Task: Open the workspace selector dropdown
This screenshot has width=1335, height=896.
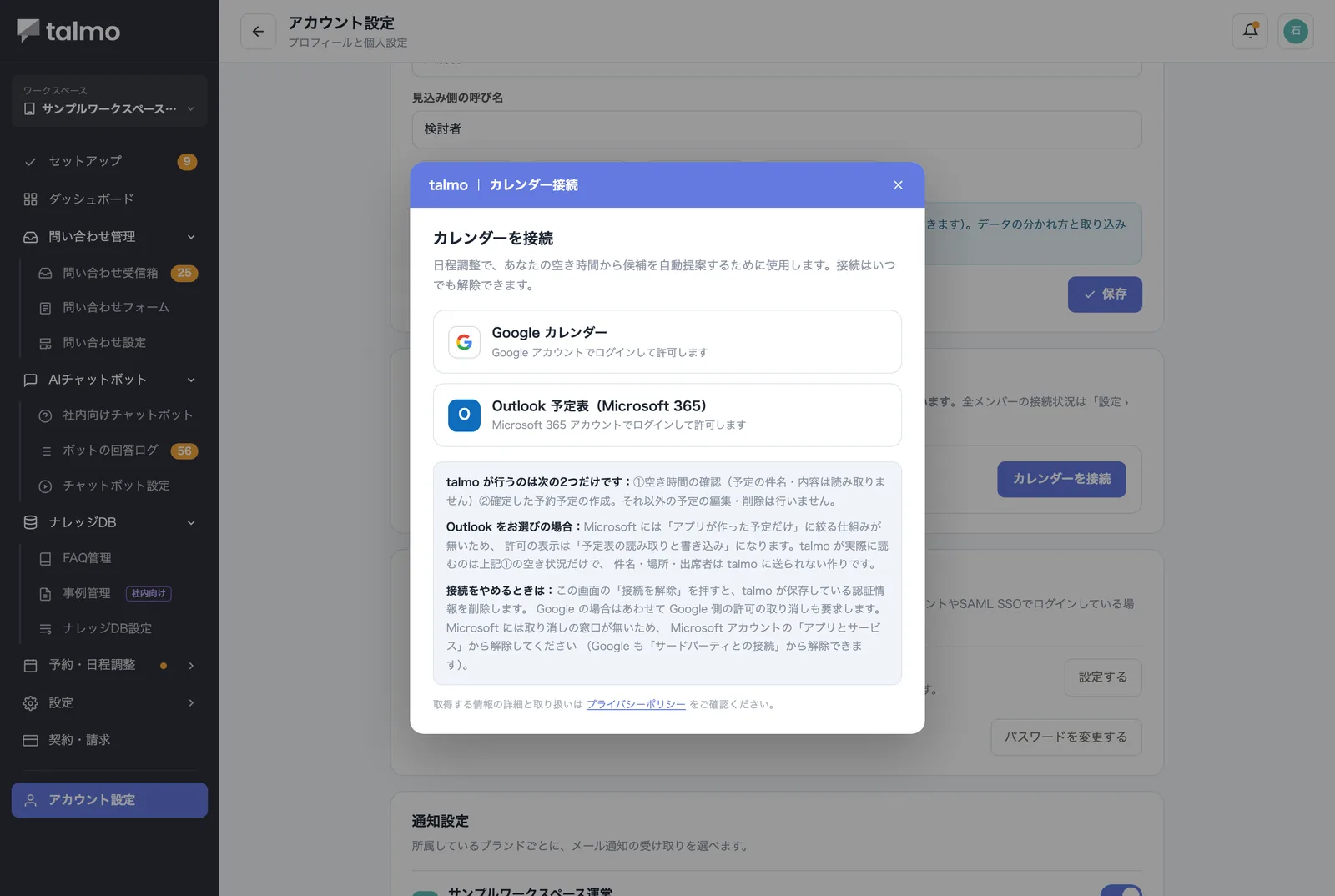Action: pos(109,101)
